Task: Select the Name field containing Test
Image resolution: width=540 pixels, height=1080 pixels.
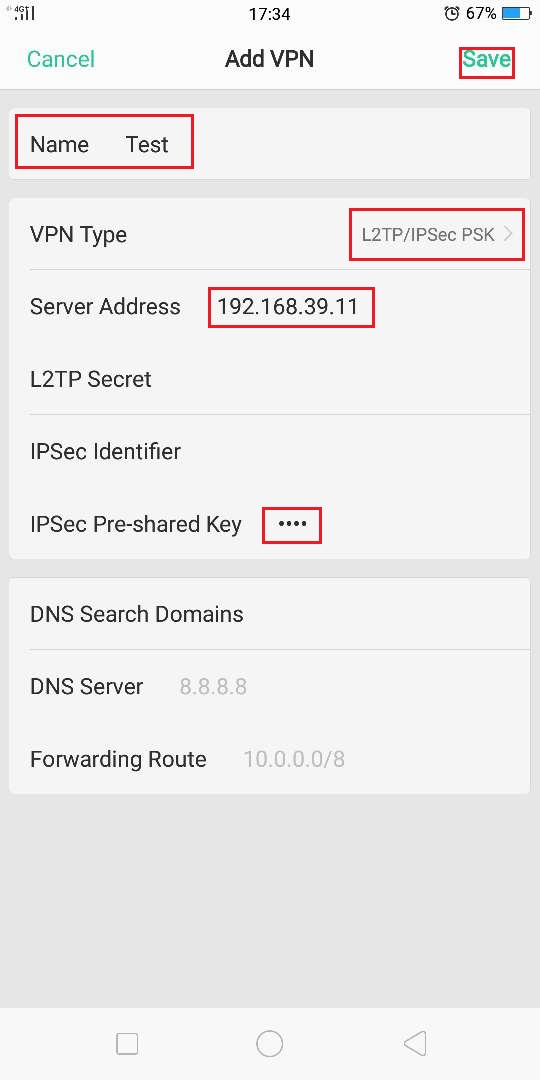Action: click(270, 144)
